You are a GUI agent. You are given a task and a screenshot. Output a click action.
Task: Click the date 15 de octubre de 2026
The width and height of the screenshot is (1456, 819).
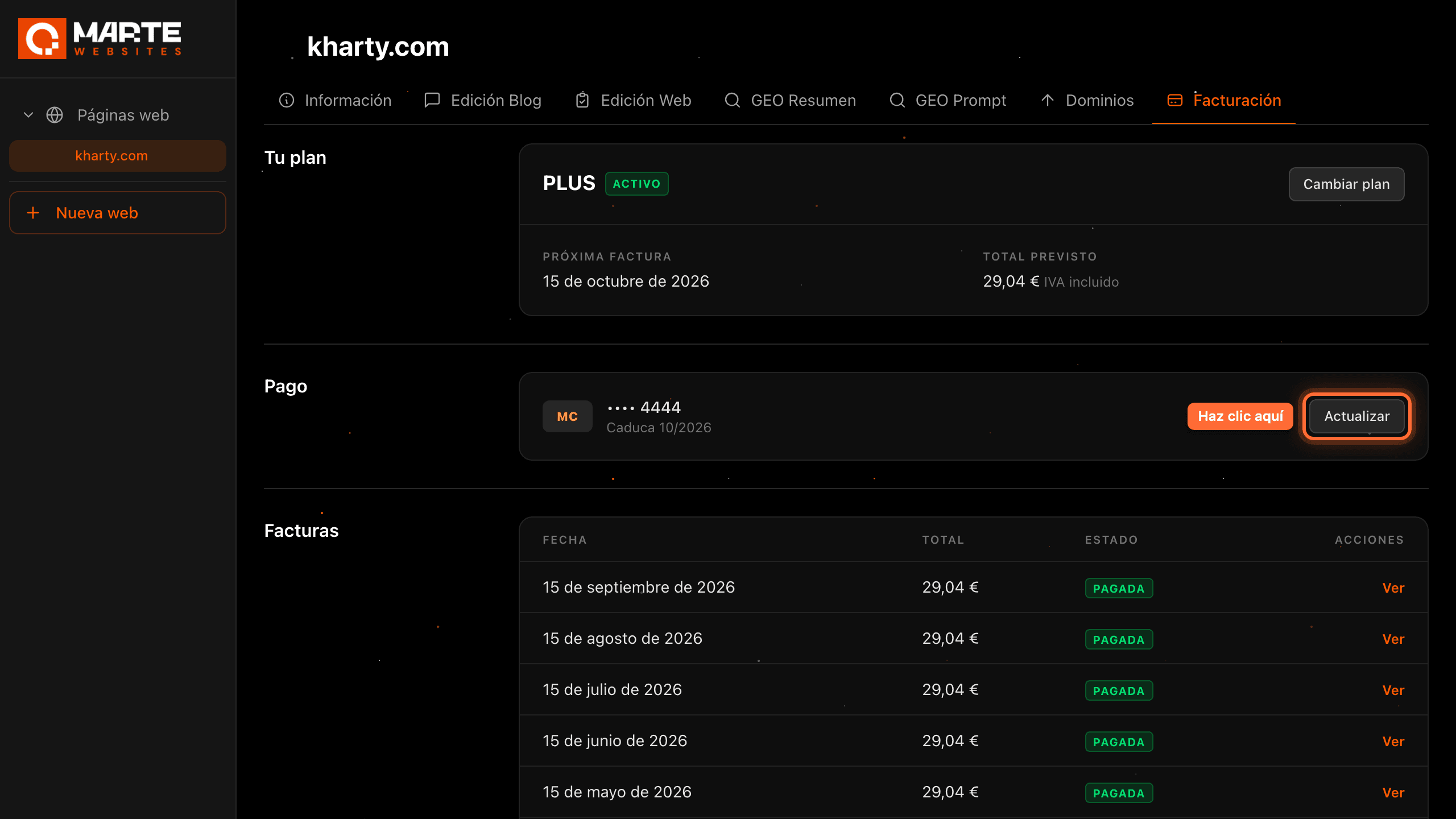point(626,281)
